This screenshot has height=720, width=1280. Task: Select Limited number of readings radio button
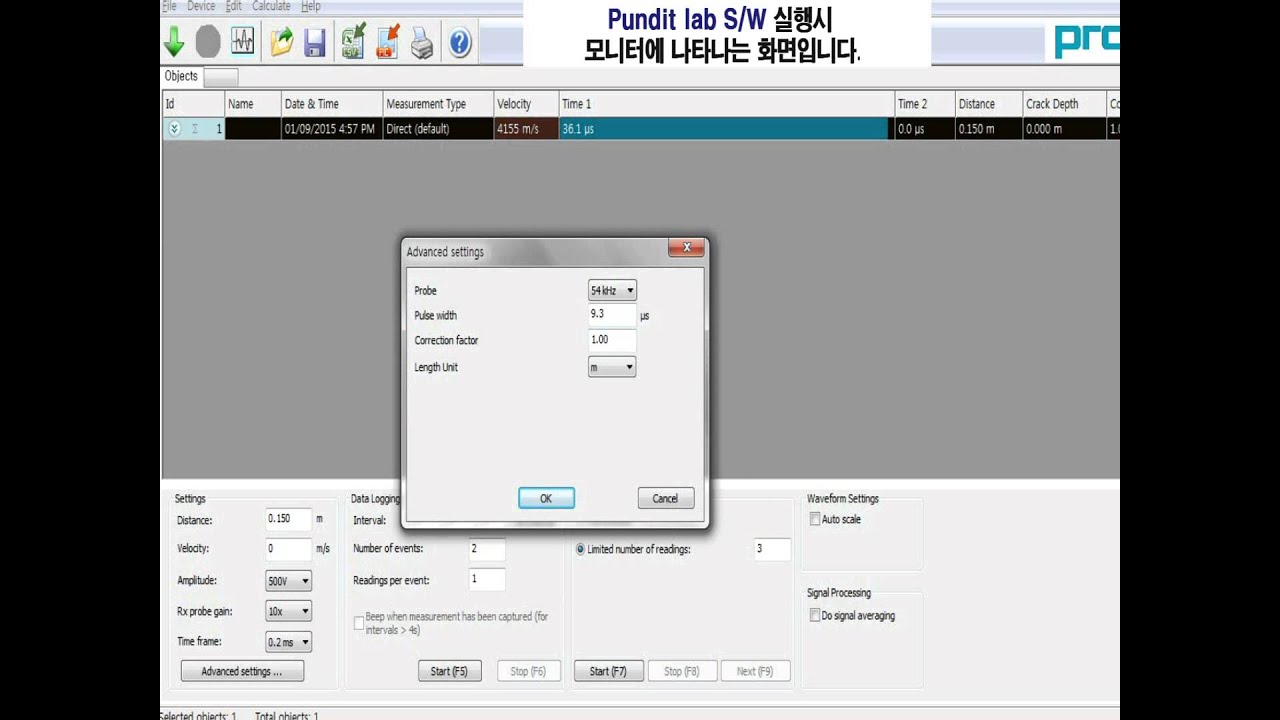tap(580, 549)
